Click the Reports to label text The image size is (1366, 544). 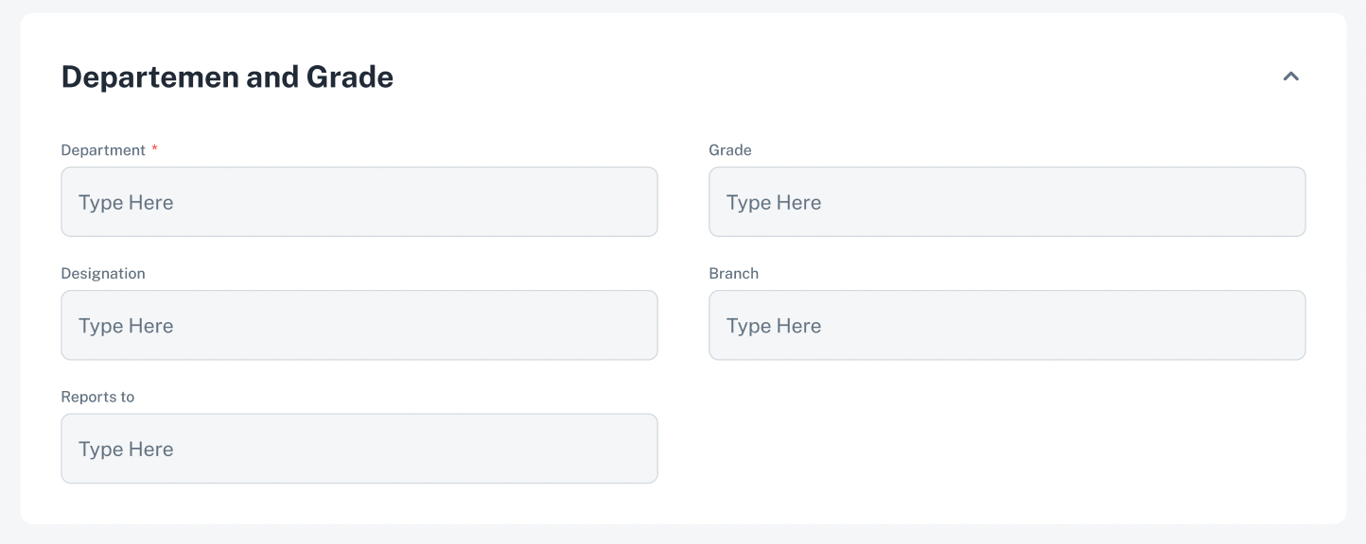coord(97,397)
